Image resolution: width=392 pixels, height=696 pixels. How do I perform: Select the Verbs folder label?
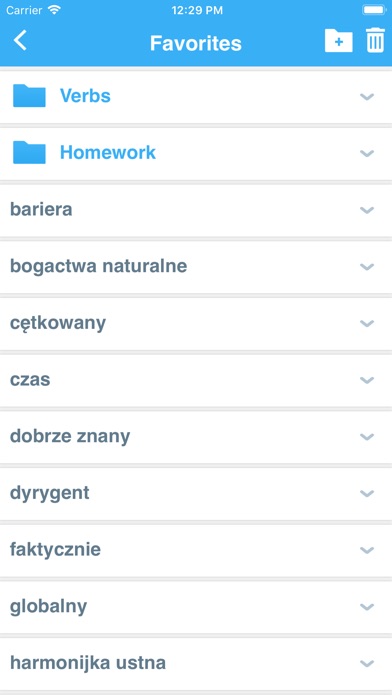[x=85, y=95]
